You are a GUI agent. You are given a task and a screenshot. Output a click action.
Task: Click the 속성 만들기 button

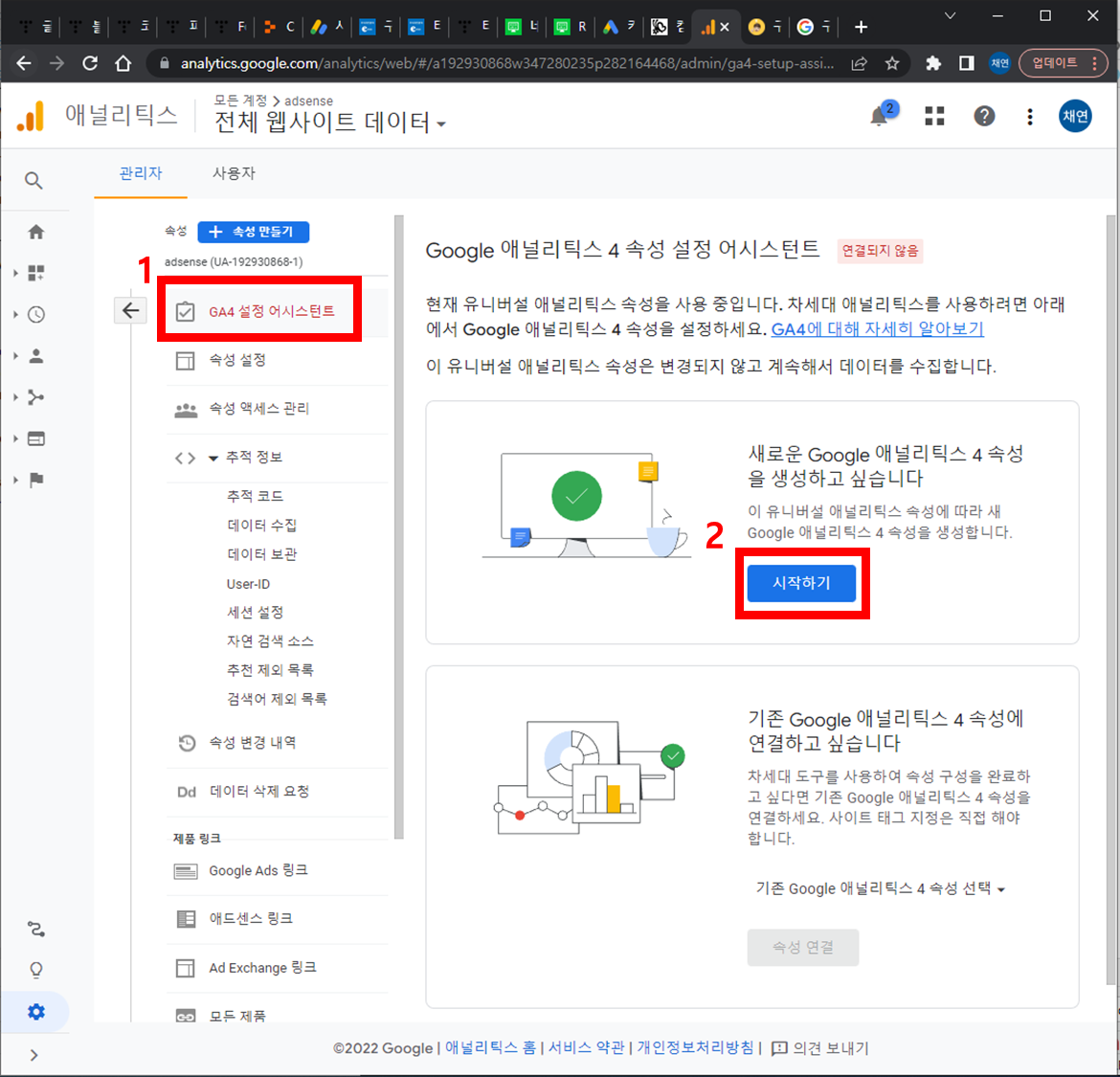click(x=253, y=232)
